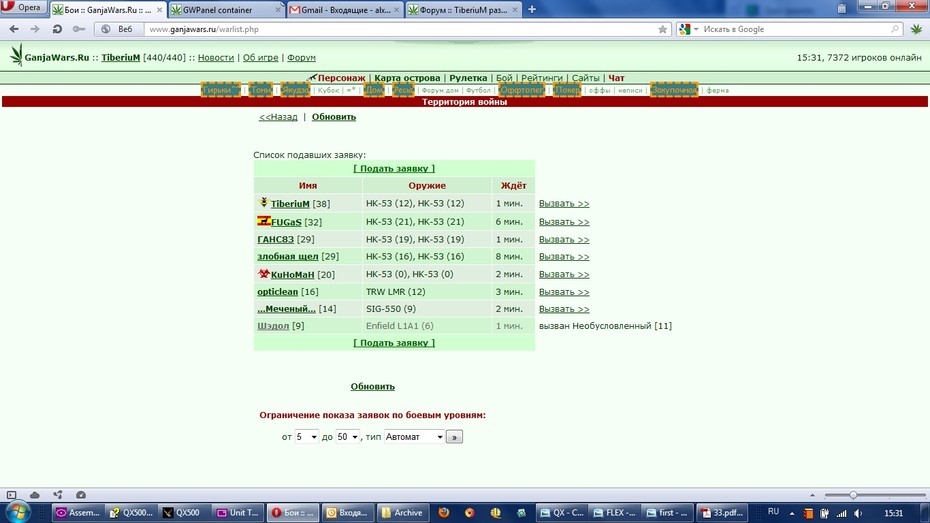Open the FUGaS player profile
This screenshot has width=930, height=523.
pos(286,222)
